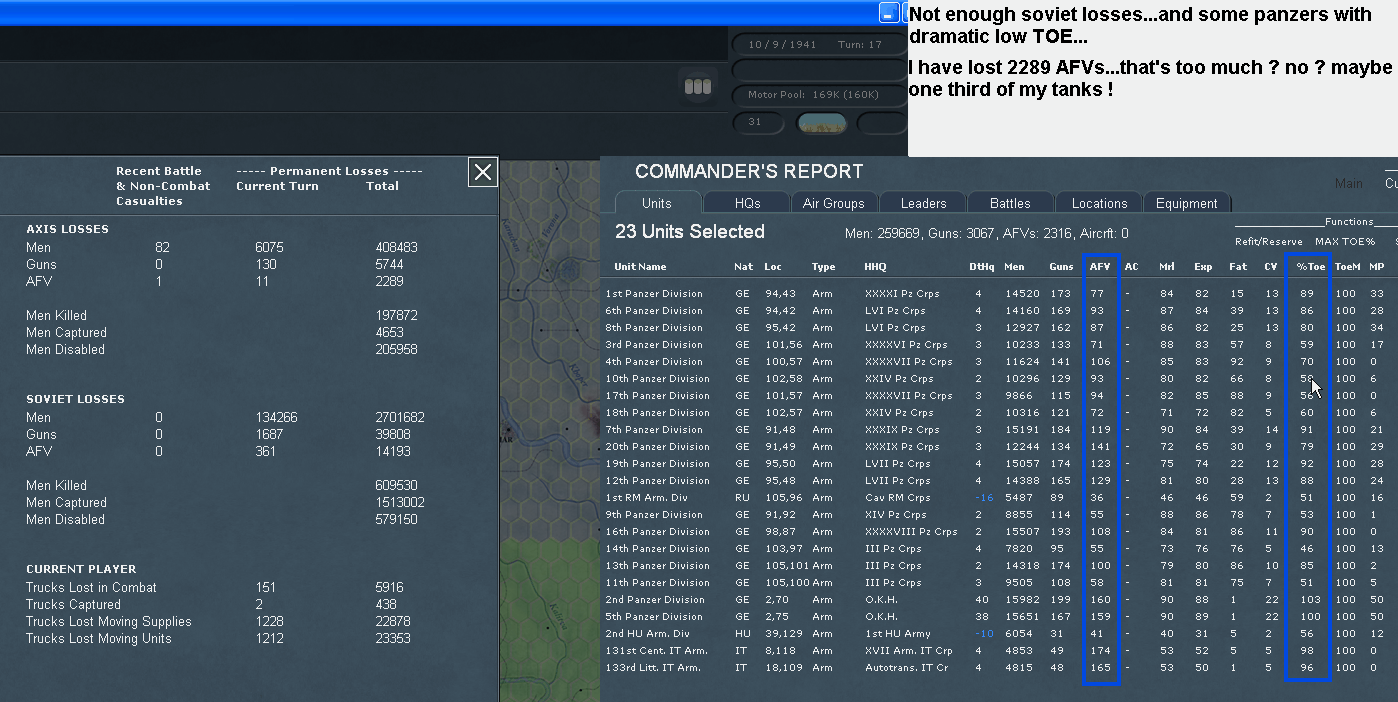The image size is (1398, 702).
Task: View the Leaders tab
Action: [x=922, y=203]
